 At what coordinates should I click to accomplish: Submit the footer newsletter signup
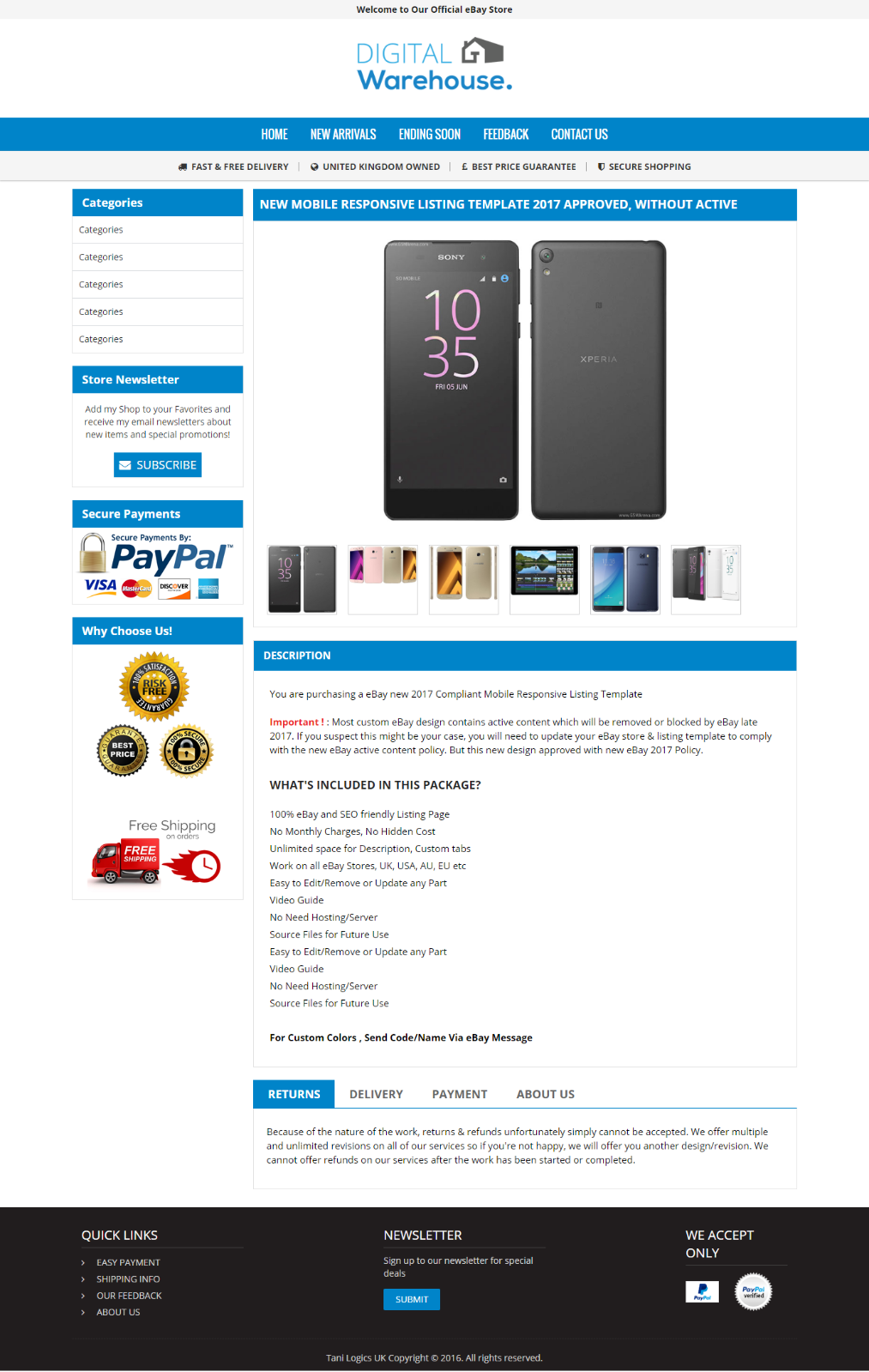tap(412, 1300)
